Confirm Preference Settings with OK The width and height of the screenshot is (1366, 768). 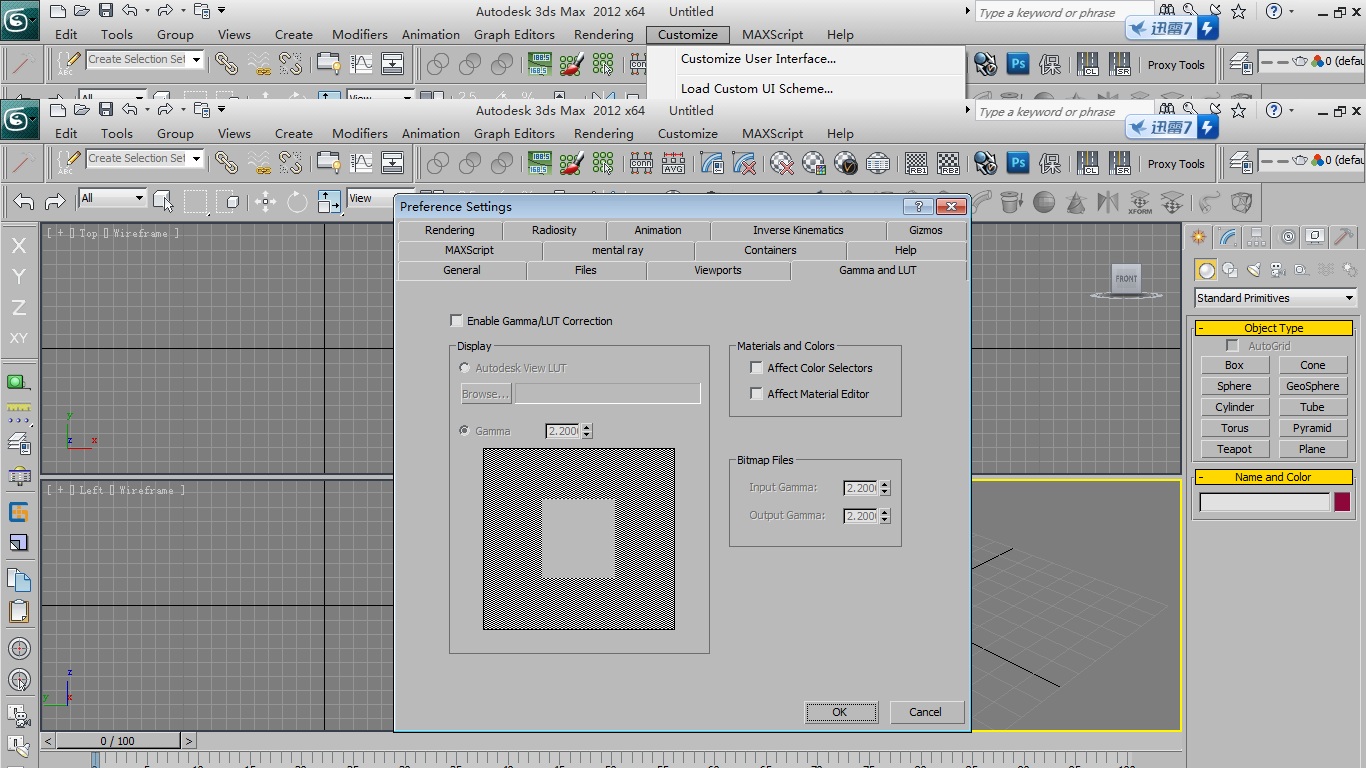pos(840,712)
